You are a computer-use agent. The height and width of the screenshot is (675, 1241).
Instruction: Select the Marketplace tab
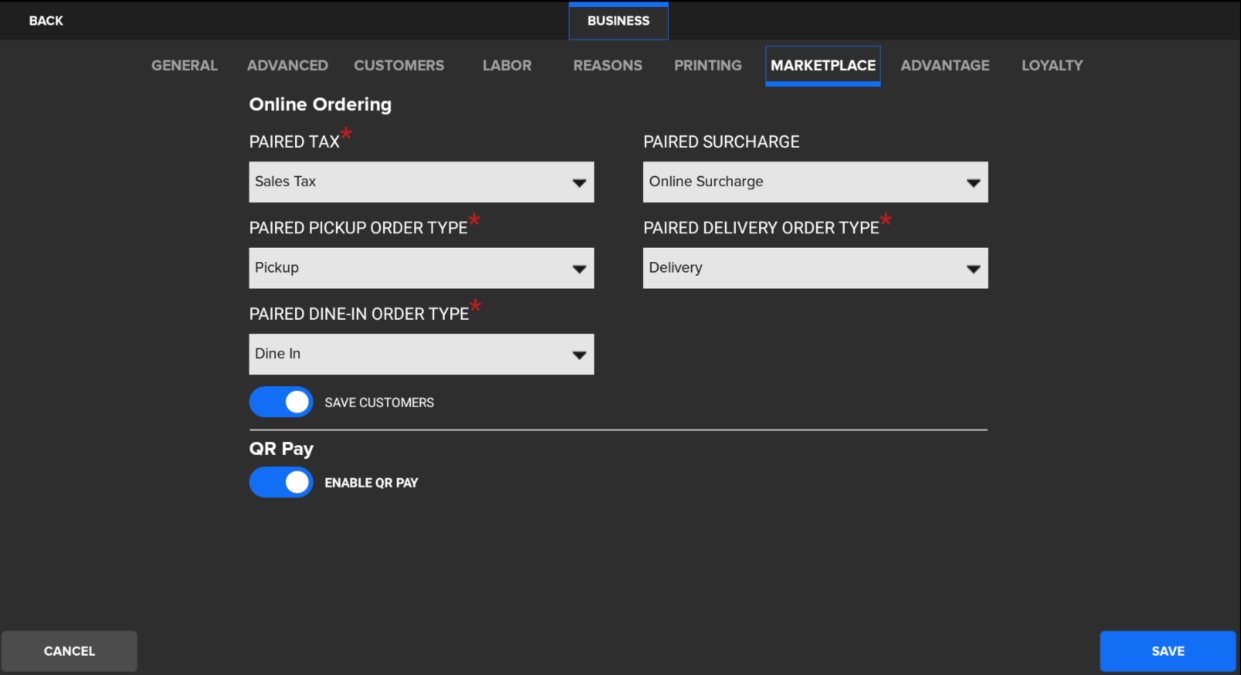point(823,65)
